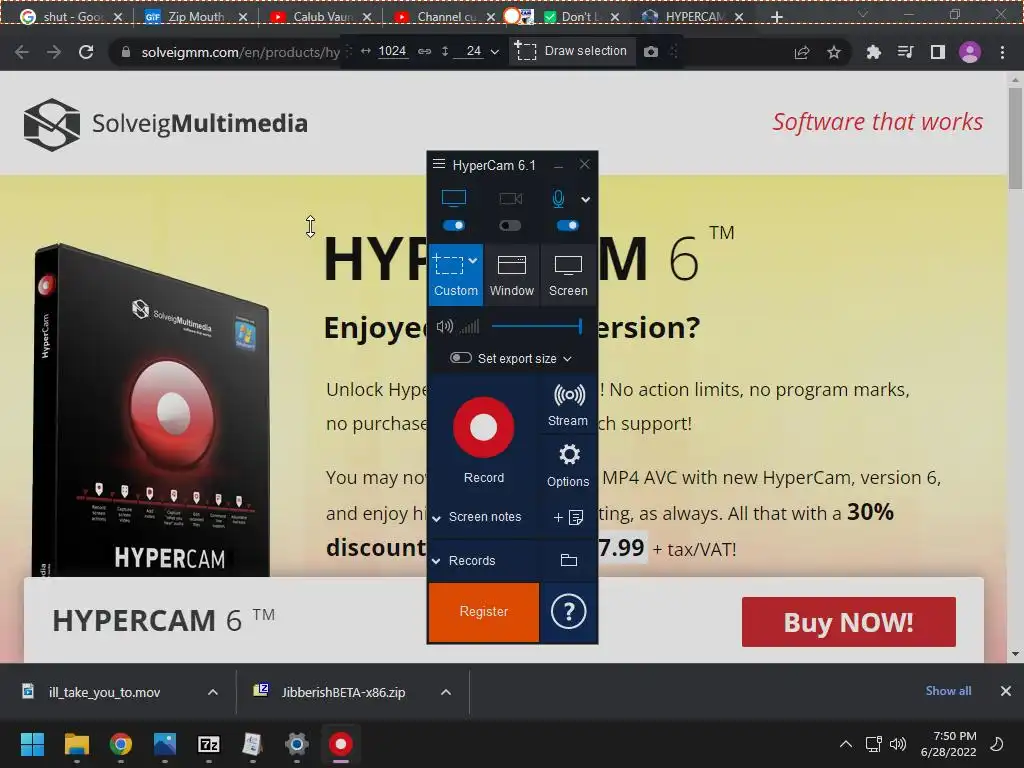Click the SolveigMultimedia logo
The image size is (1024, 768).
tap(165, 124)
